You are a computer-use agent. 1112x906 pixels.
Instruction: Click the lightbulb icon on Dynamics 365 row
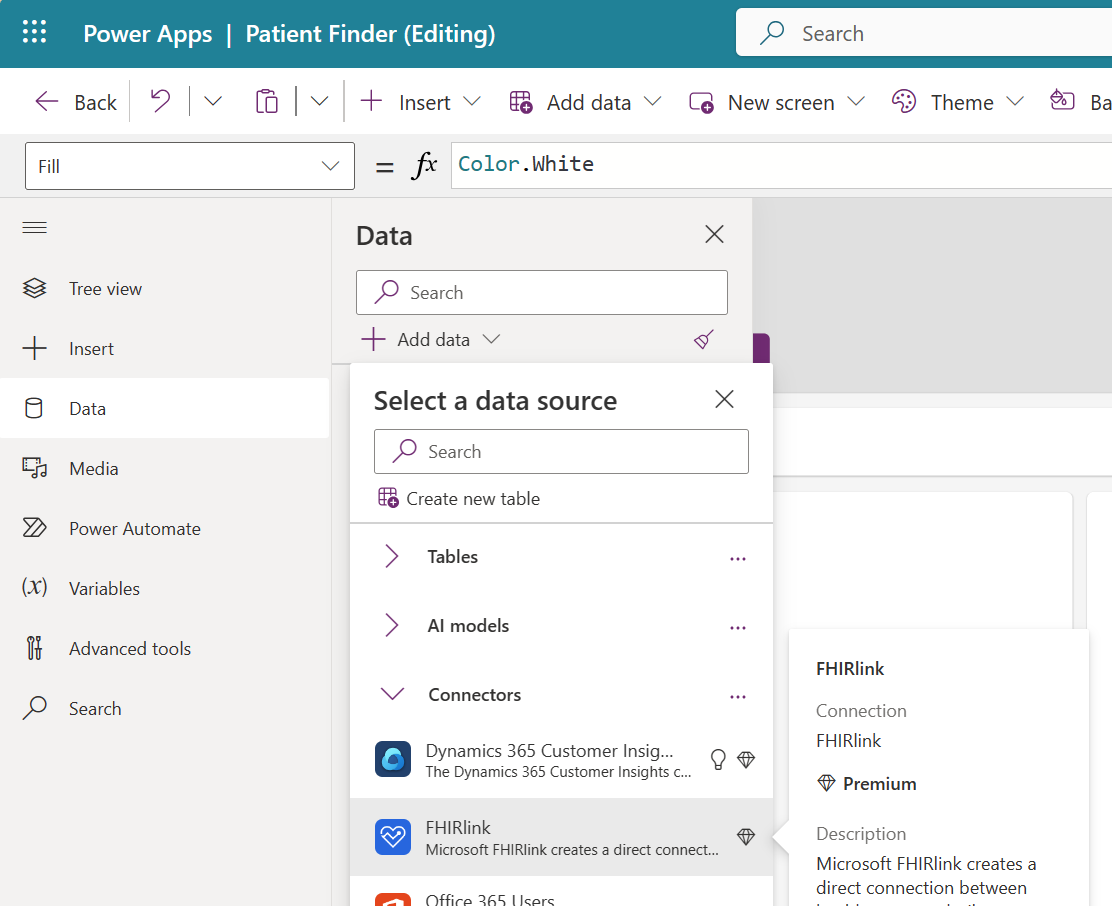[718, 759]
